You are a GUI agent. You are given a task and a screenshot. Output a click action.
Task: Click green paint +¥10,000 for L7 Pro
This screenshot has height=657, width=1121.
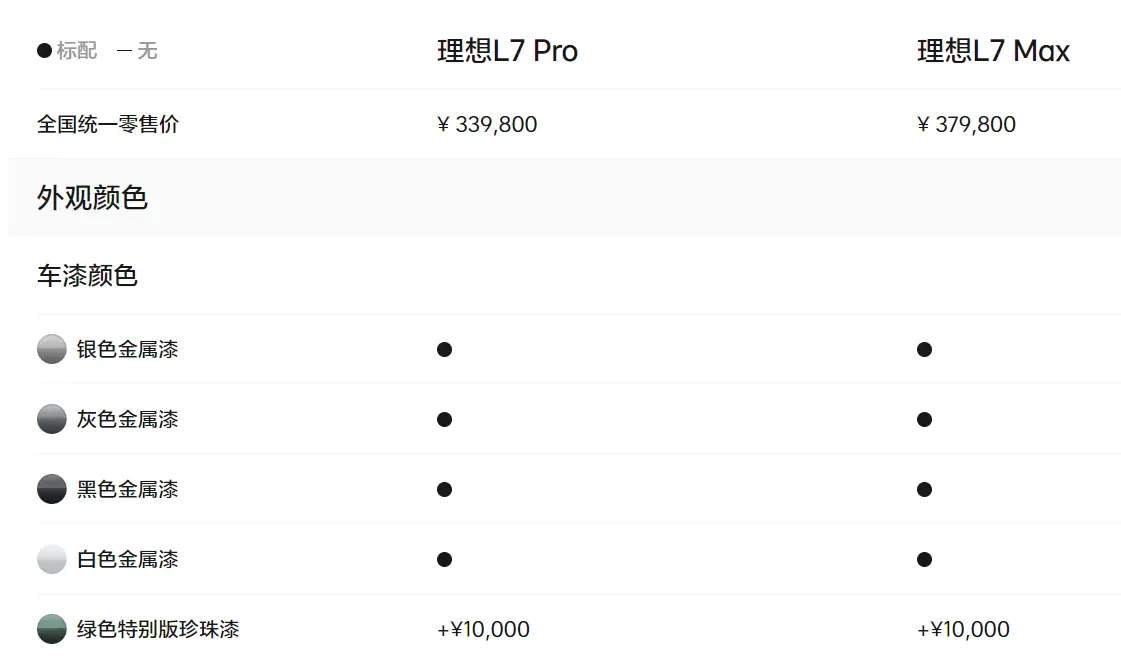tap(483, 629)
